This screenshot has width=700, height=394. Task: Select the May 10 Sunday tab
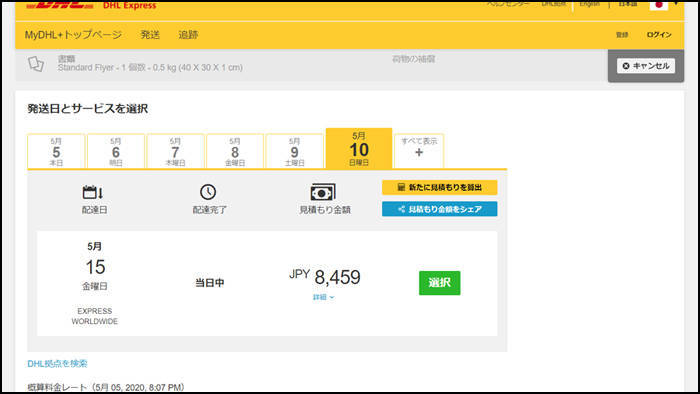pyautogui.click(x=359, y=149)
